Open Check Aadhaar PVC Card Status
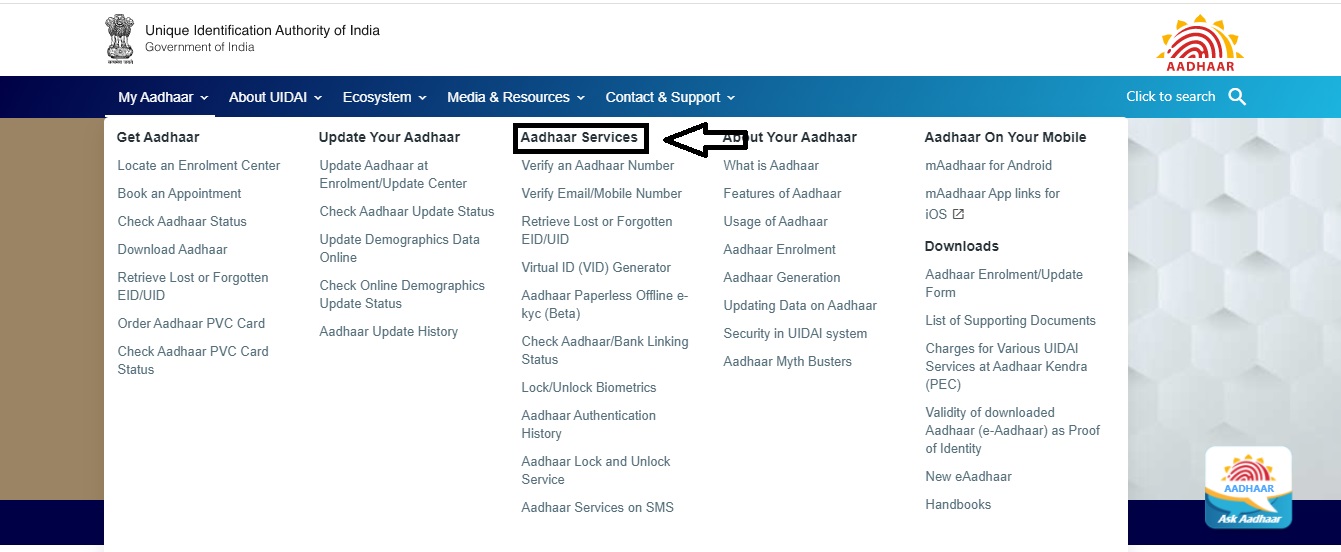Image resolution: width=1341 pixels, height=552 pixels. pyautogui.click(x=193, y=360)
